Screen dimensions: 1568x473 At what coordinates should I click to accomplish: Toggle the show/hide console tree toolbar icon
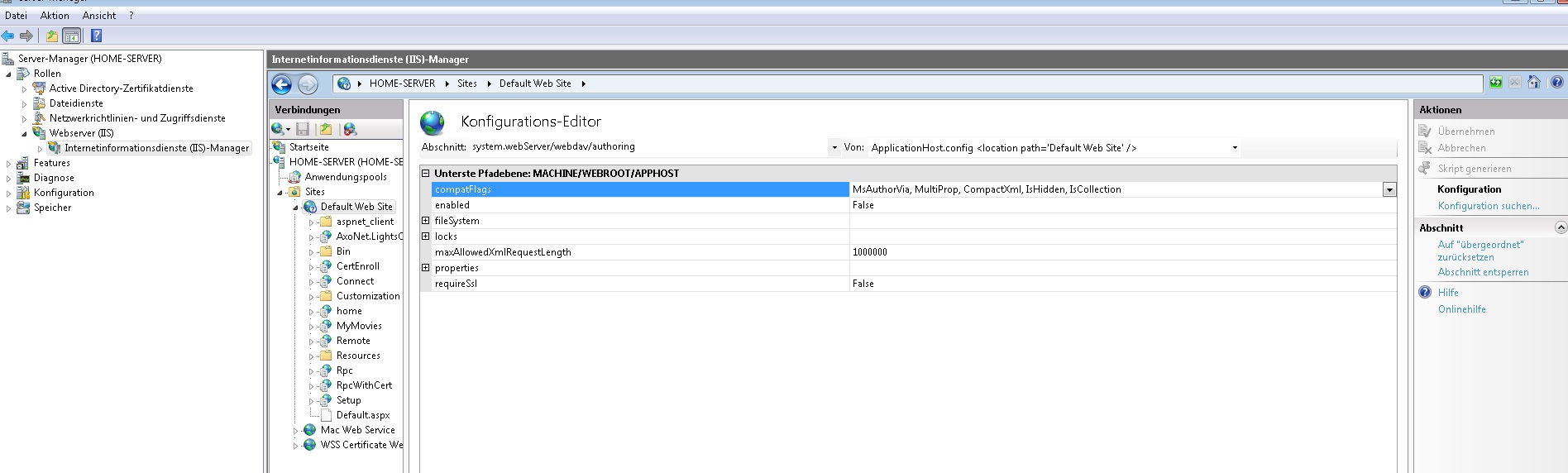click(x=72, y=36)
